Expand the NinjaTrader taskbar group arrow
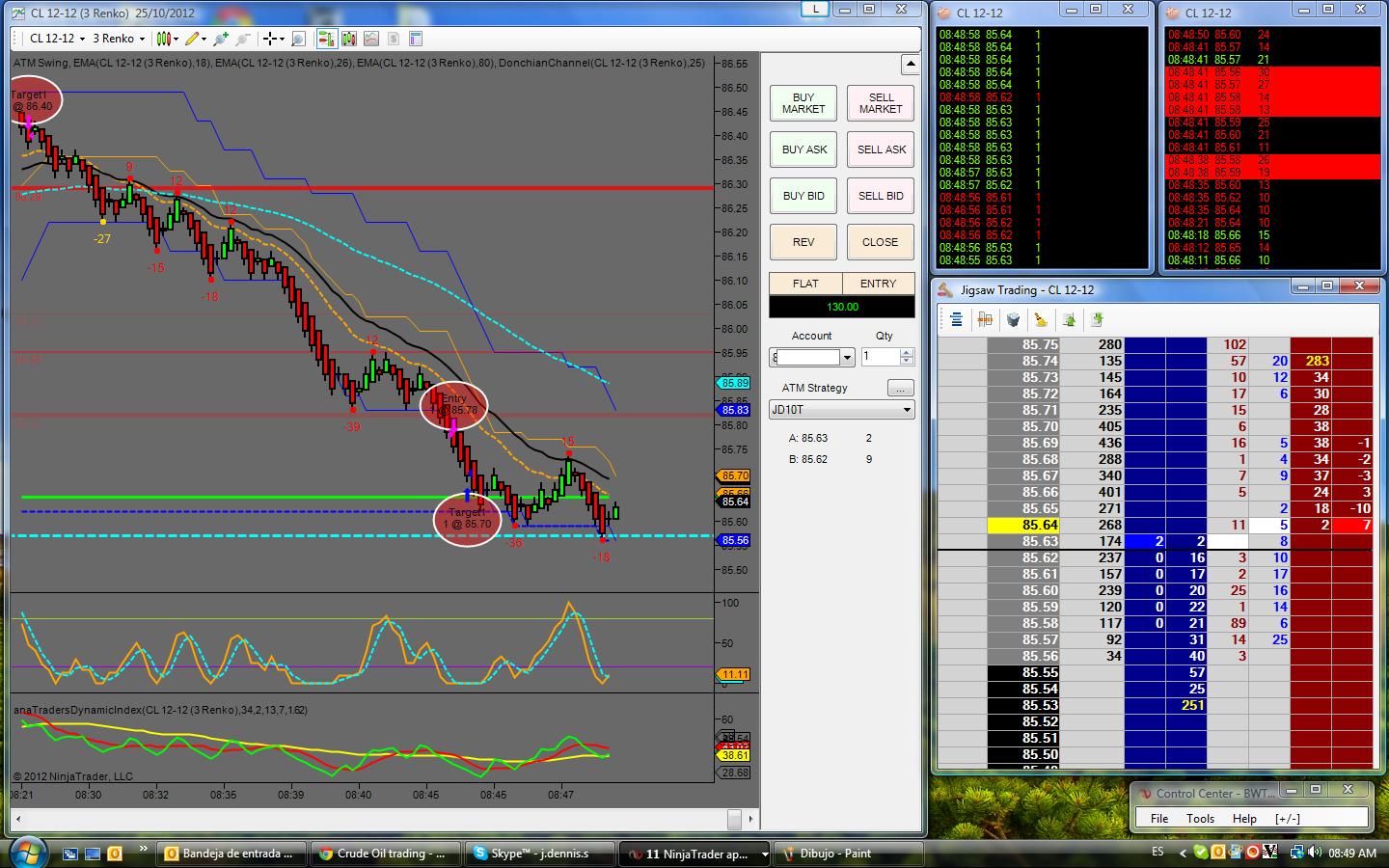Image resolution: width=1389 pixels, height=868 pixels. coord(765,854)
